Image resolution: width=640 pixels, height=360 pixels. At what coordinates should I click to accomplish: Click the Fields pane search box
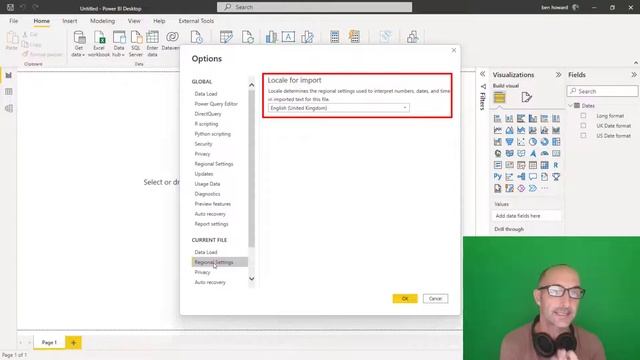point(602,91)
